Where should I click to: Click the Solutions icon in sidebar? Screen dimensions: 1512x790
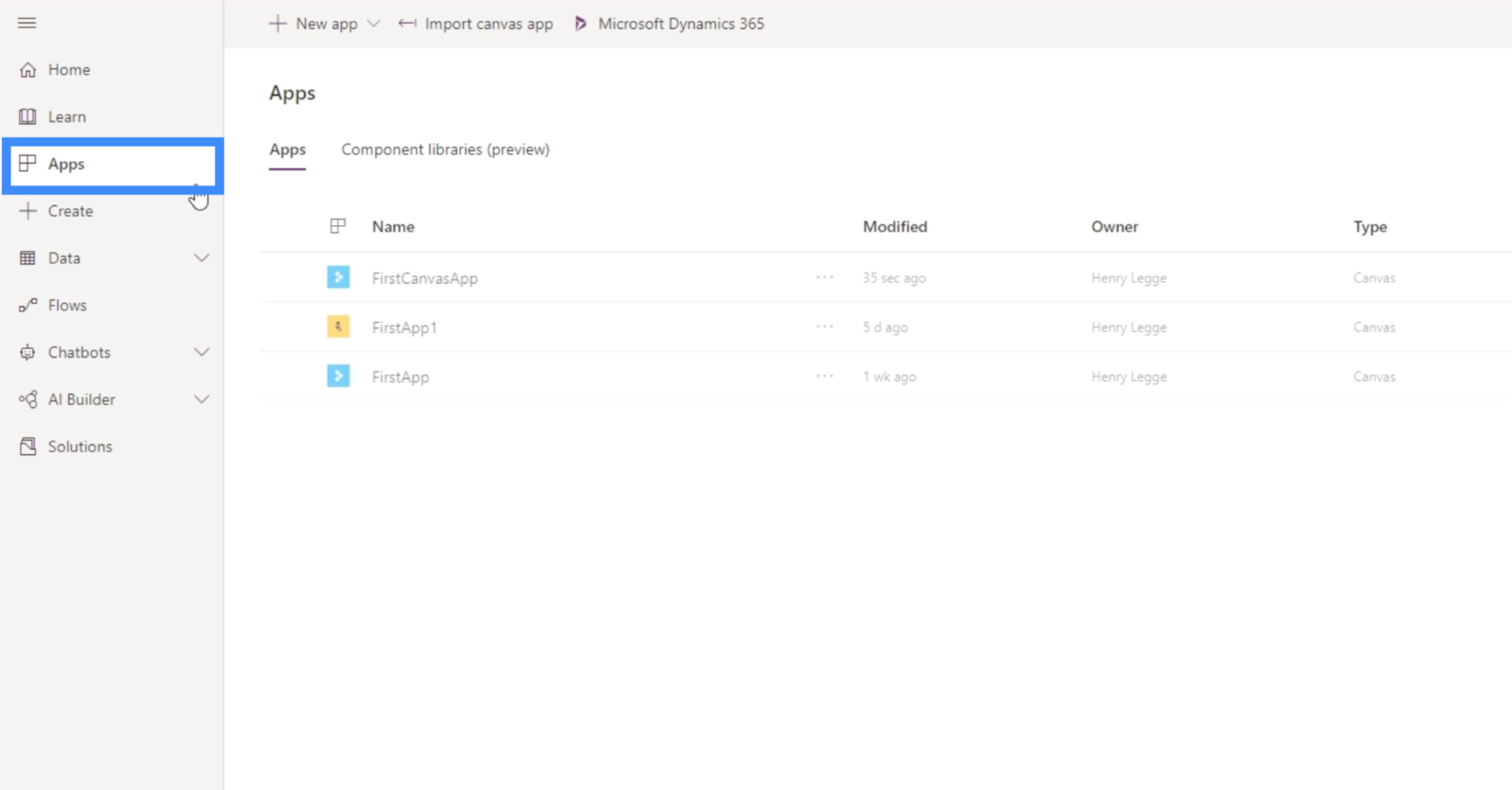click(x=28, y=446)
